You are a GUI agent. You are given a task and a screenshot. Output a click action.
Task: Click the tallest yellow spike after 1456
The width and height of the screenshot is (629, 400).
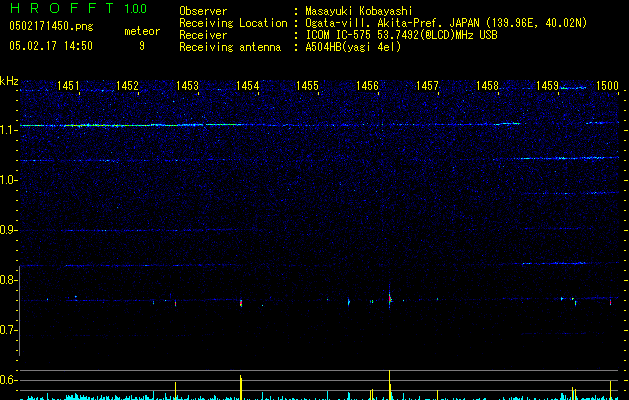click(390, 385)
